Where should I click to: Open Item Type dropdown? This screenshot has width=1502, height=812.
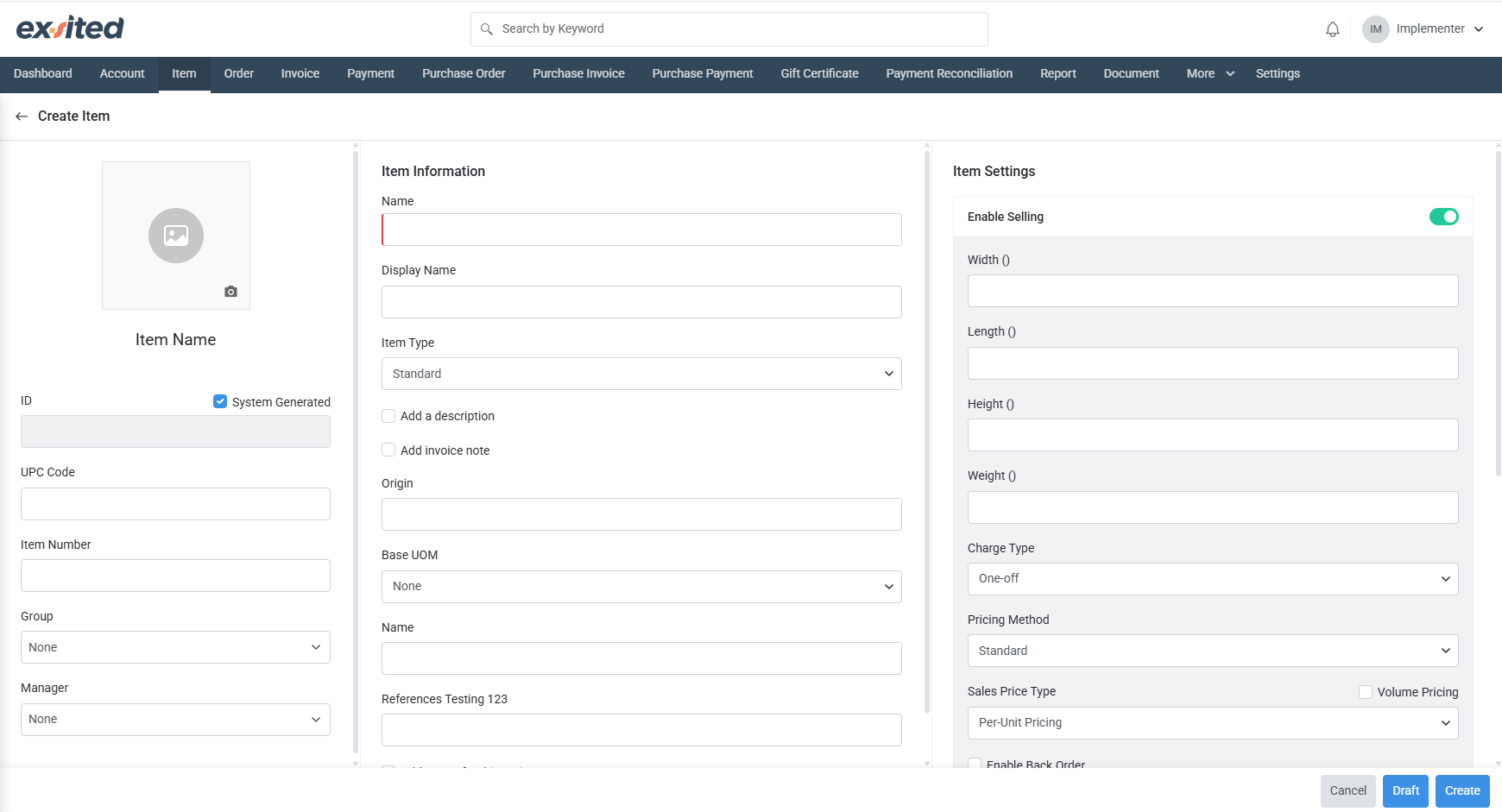641,374
